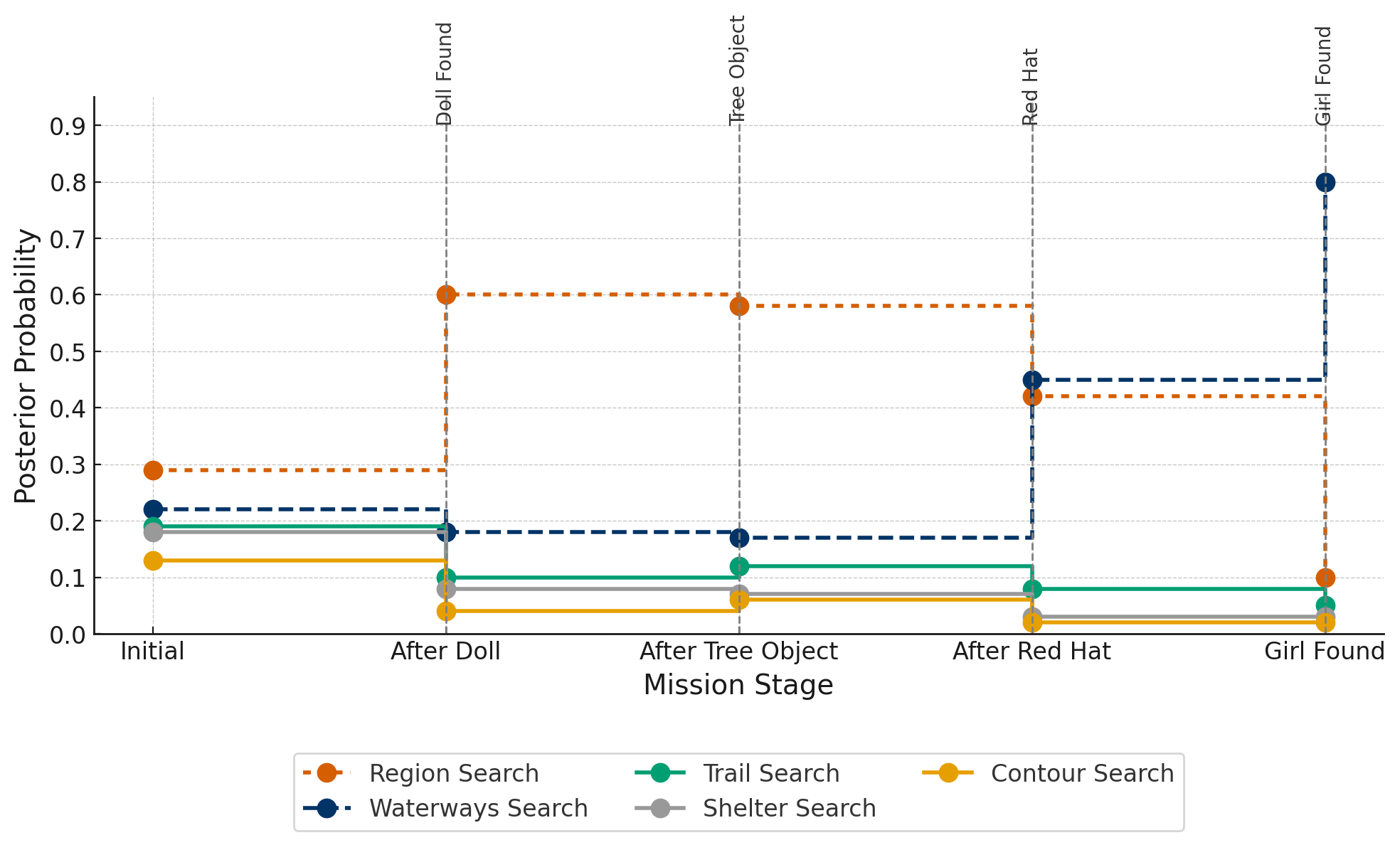Click the "After Tree Object" x-axis label
This screenshot has height=845, width=1400.
click(x=739, y=651)
